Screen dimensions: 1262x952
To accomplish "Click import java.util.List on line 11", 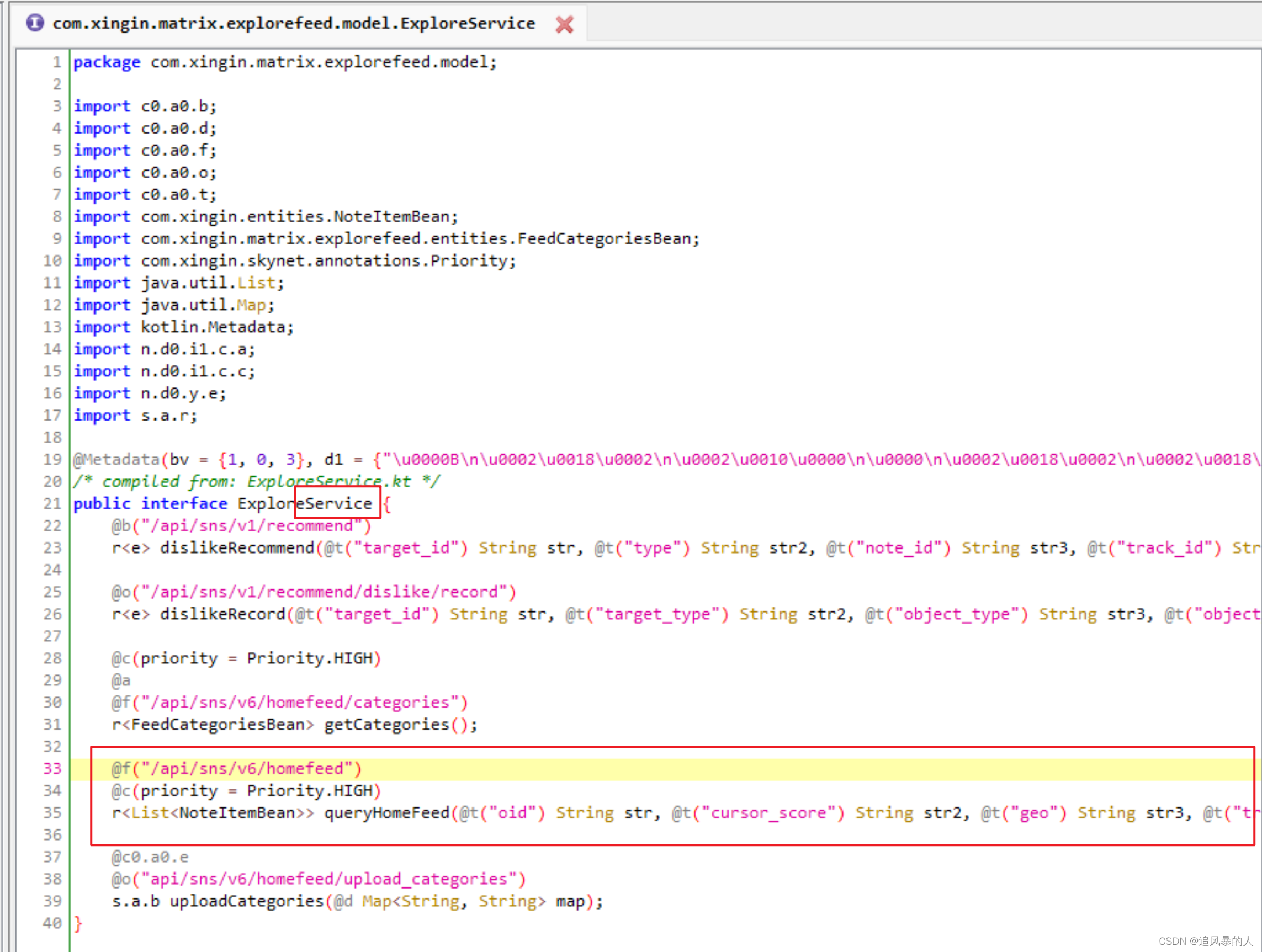I will (178, 283).
